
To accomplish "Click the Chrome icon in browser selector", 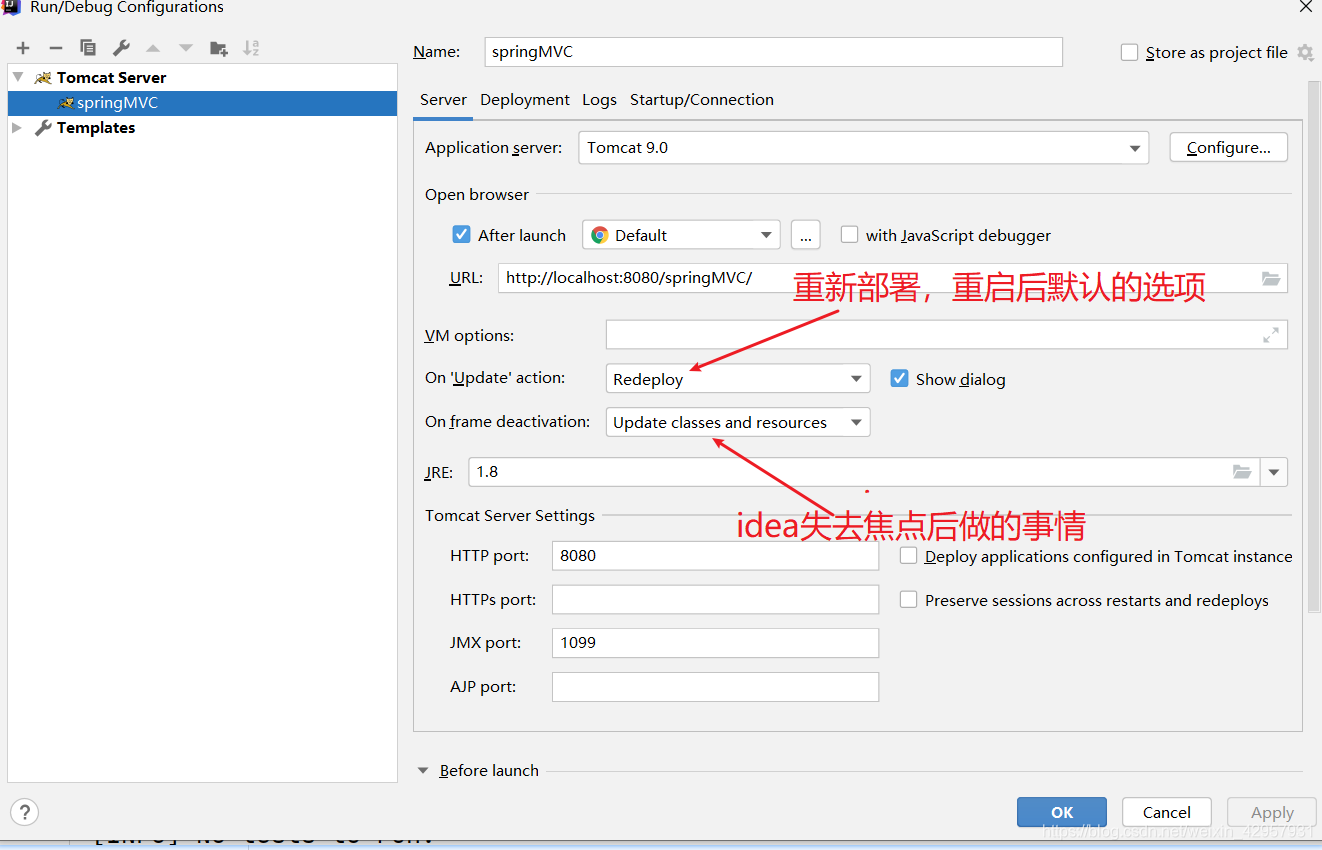I will click(x=600, y=235).
